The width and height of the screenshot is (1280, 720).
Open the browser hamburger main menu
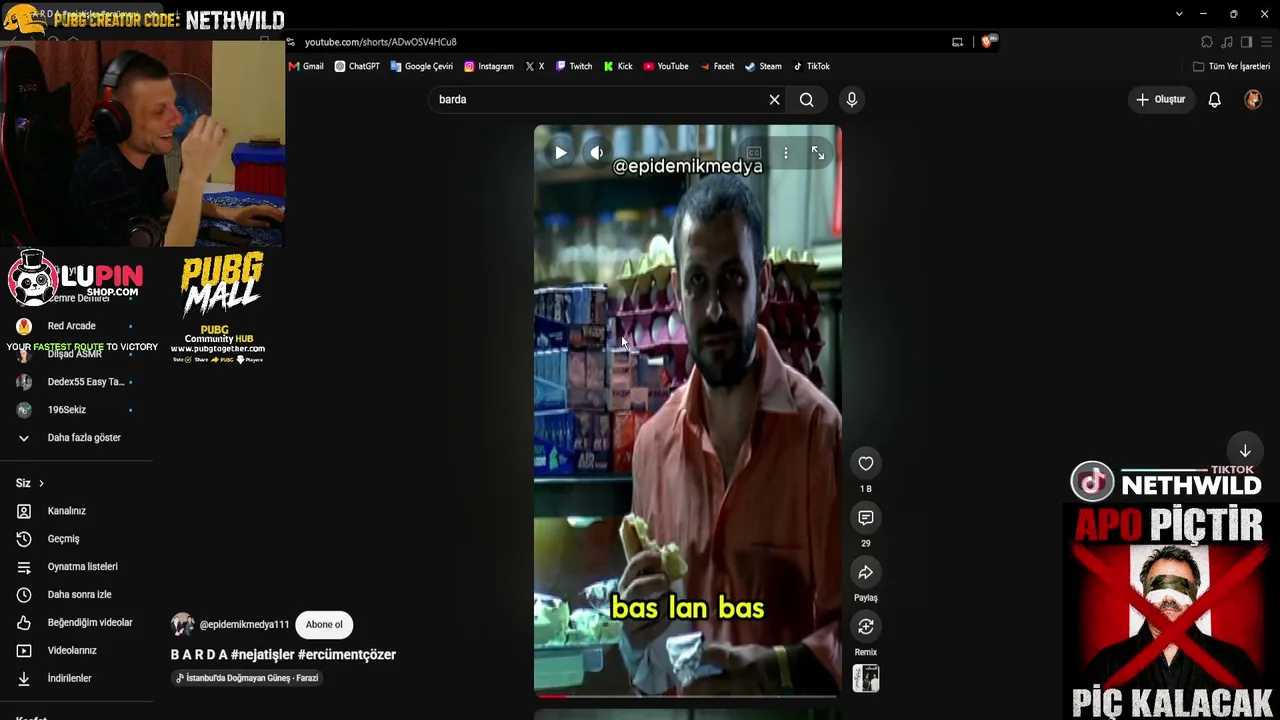click(1266, 42)
